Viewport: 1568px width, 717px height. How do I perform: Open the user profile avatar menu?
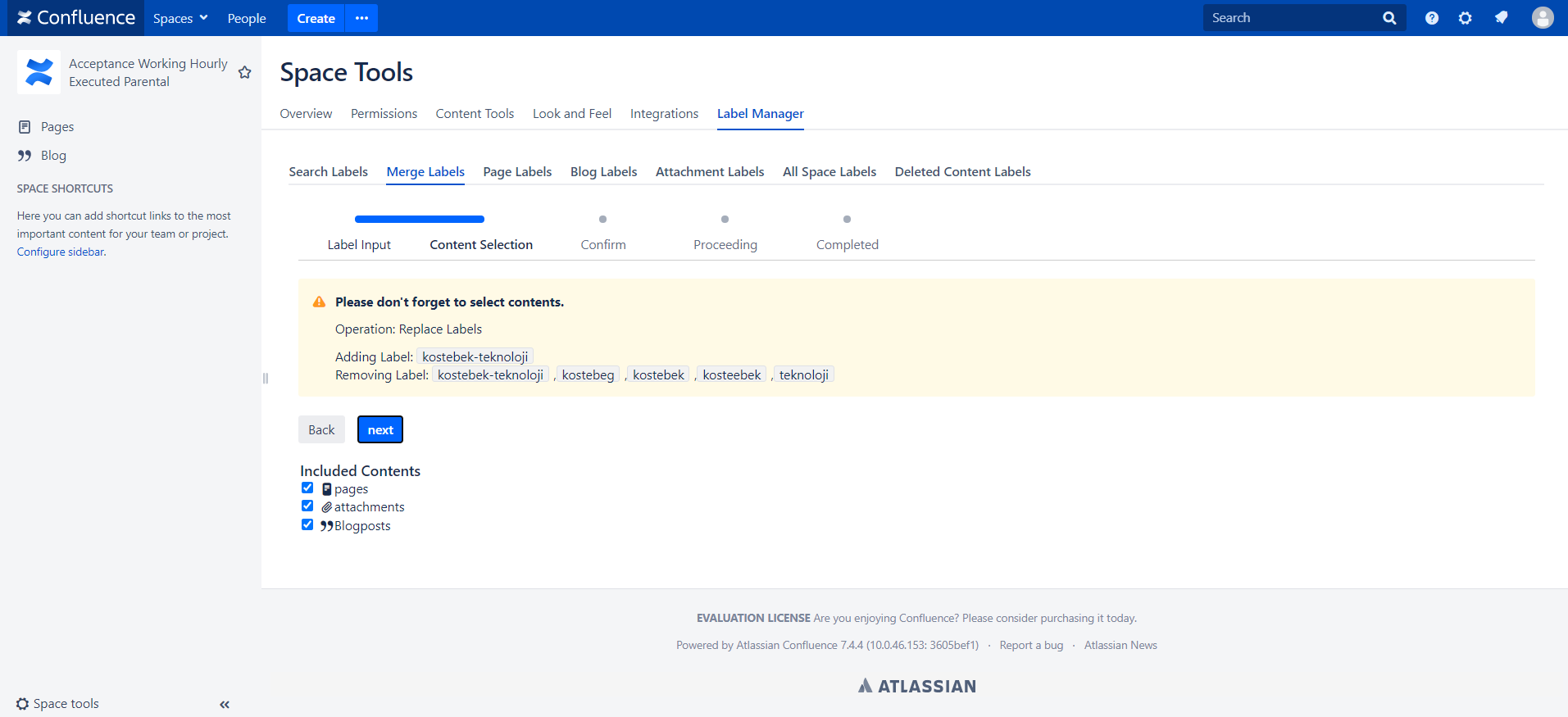[1543, 18]
